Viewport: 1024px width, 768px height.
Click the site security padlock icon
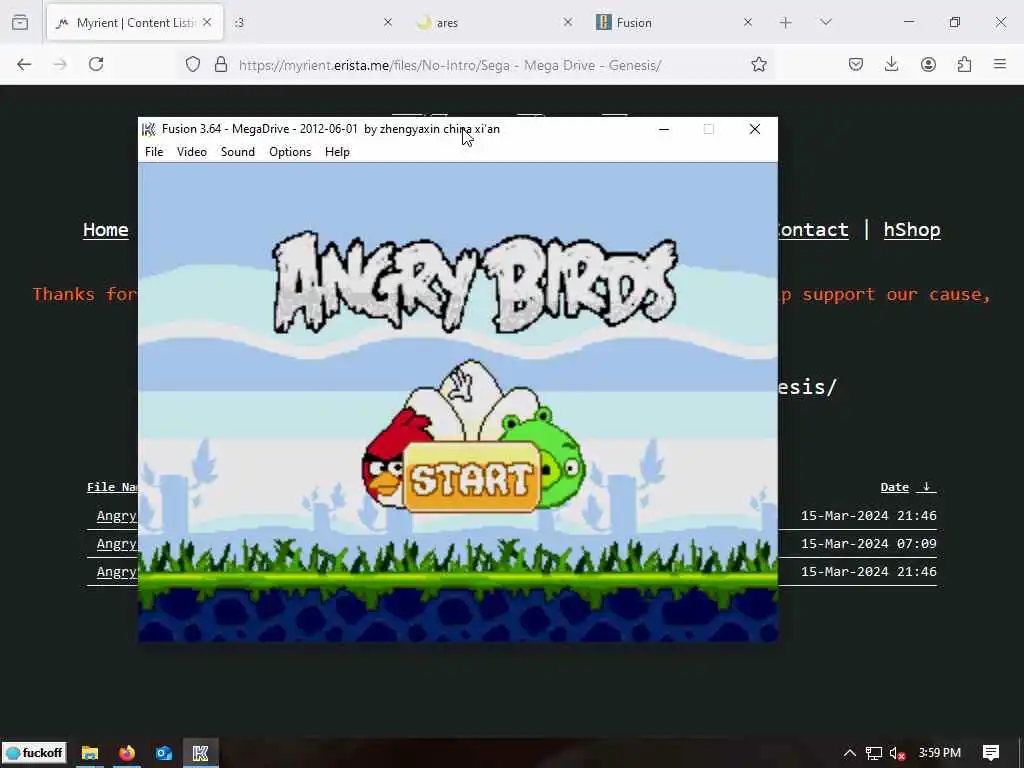point(221,64)
